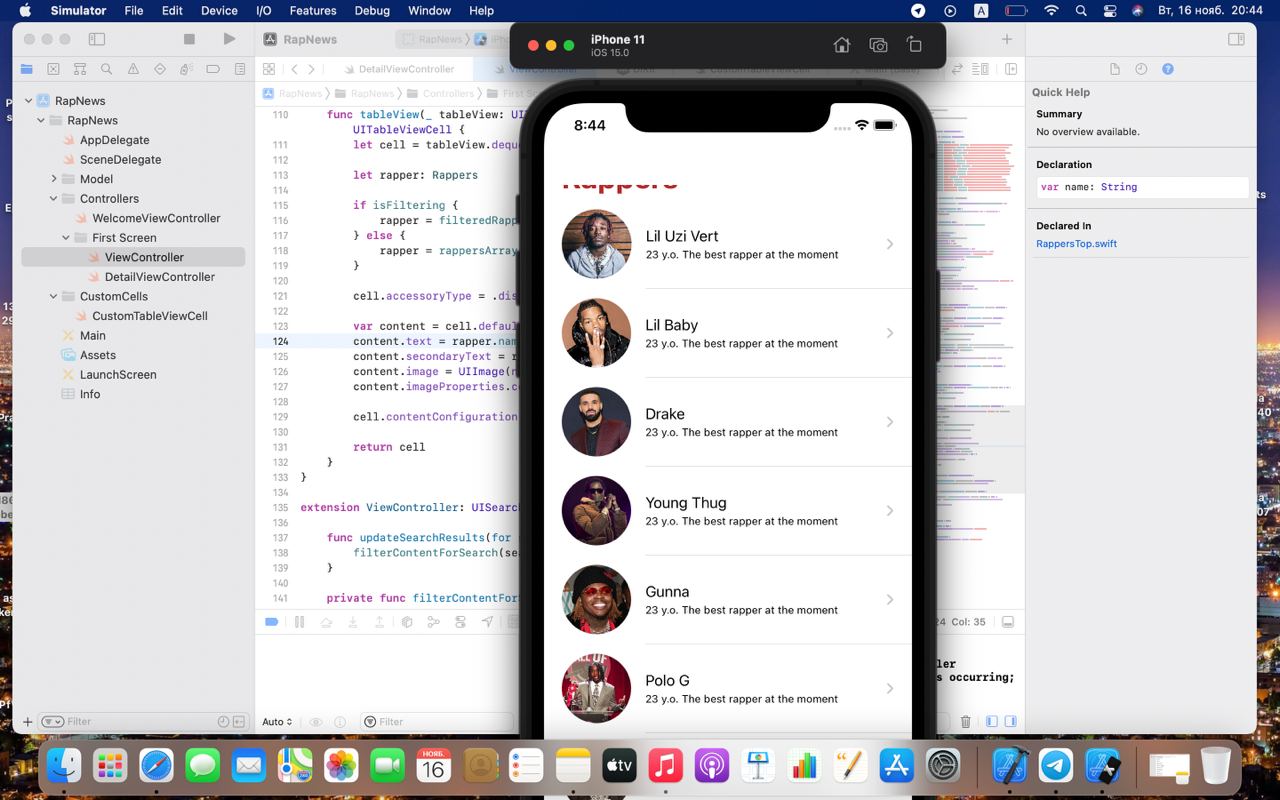Viewport: 1280px width, 800px height.
Task: Show the History inspector
Action: tap(1141, 69)
